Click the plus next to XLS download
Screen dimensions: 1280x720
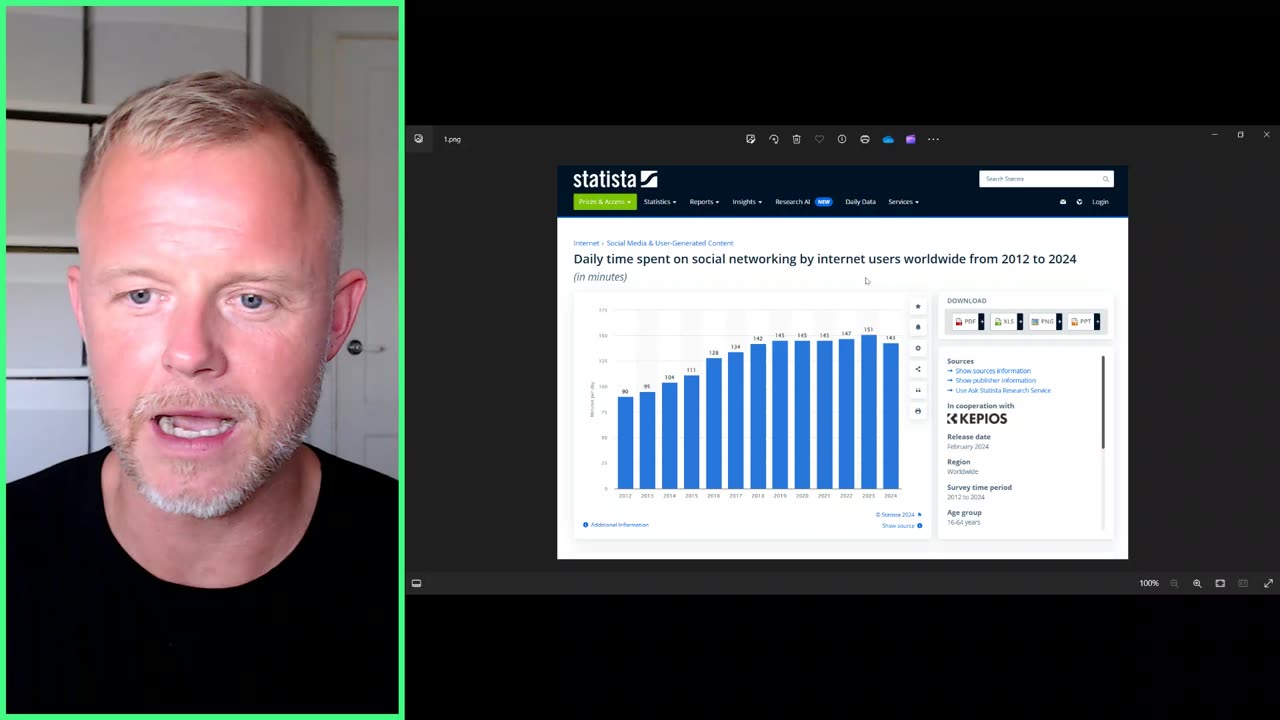click(x=1020, y=321)
